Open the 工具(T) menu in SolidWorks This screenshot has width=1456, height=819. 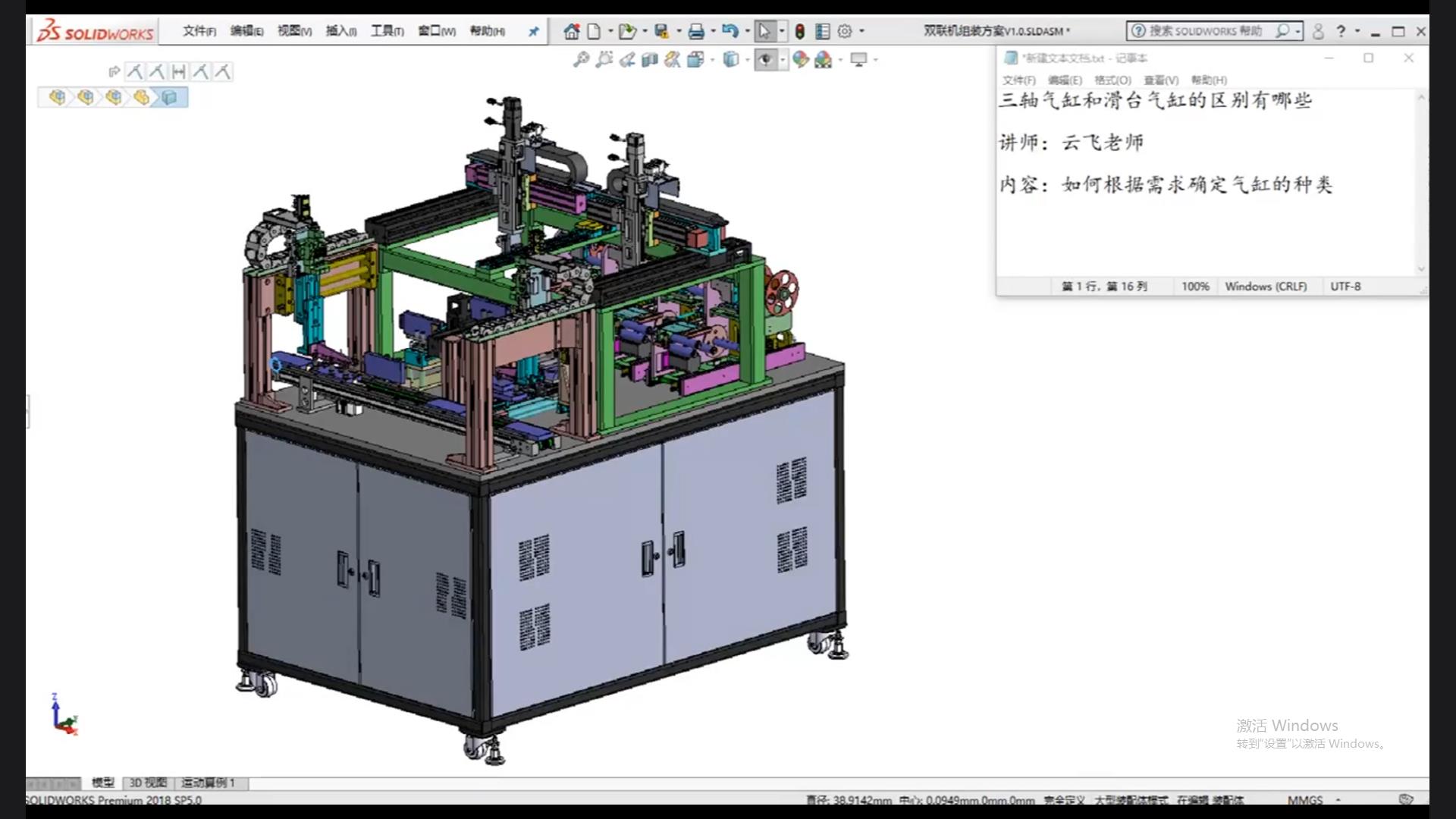[387, 31]
